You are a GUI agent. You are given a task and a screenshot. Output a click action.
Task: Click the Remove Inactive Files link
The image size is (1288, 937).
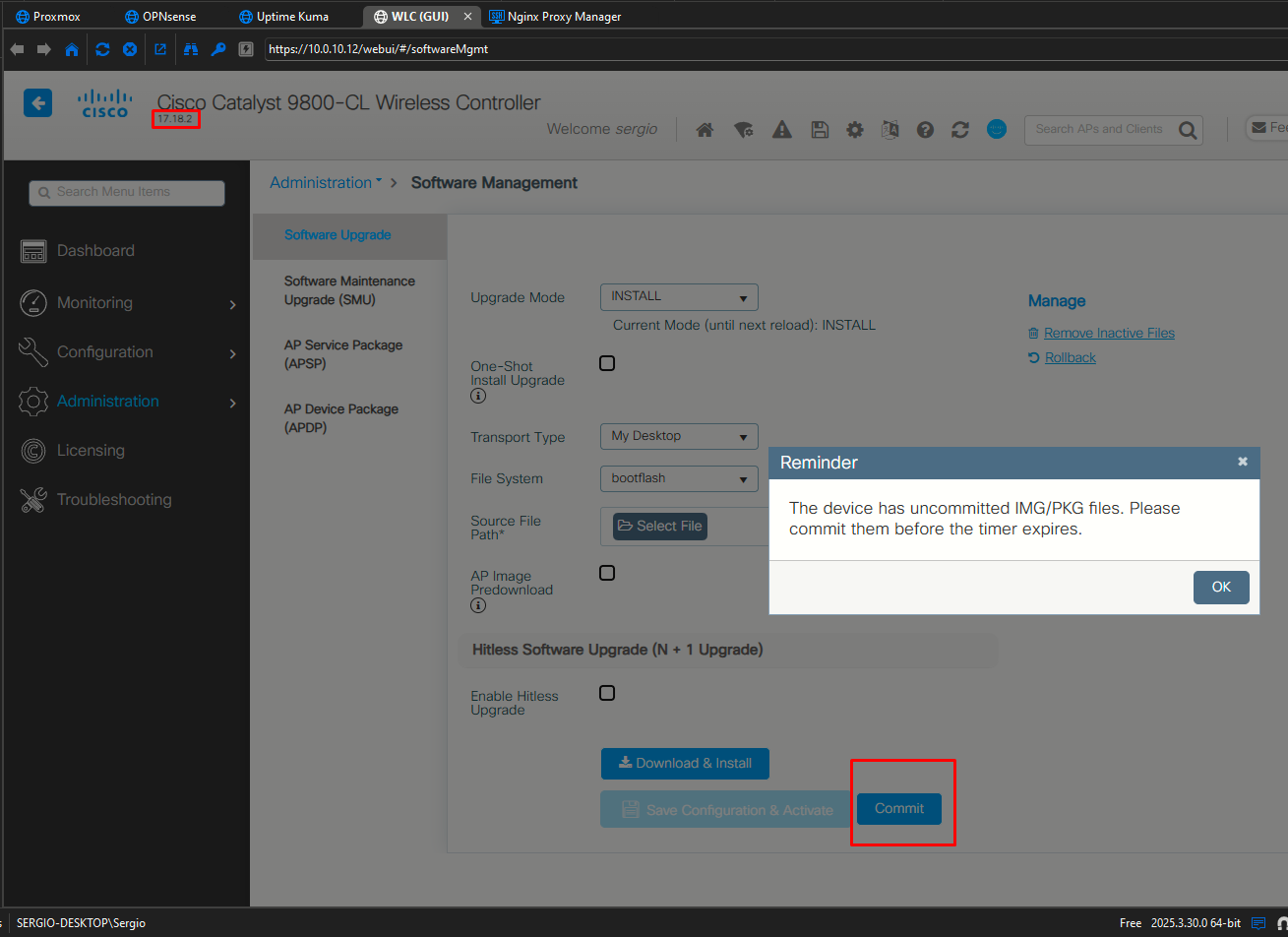point(1109,334)
